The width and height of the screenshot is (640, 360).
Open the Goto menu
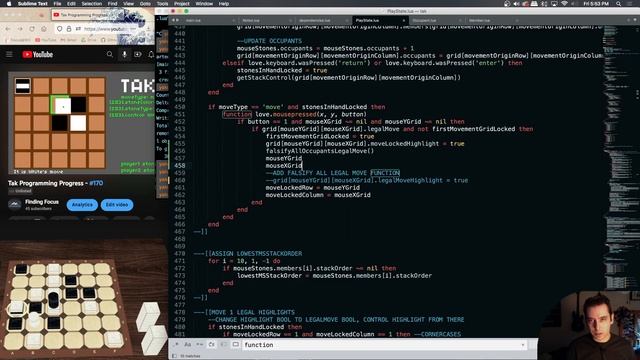point(145,4)
